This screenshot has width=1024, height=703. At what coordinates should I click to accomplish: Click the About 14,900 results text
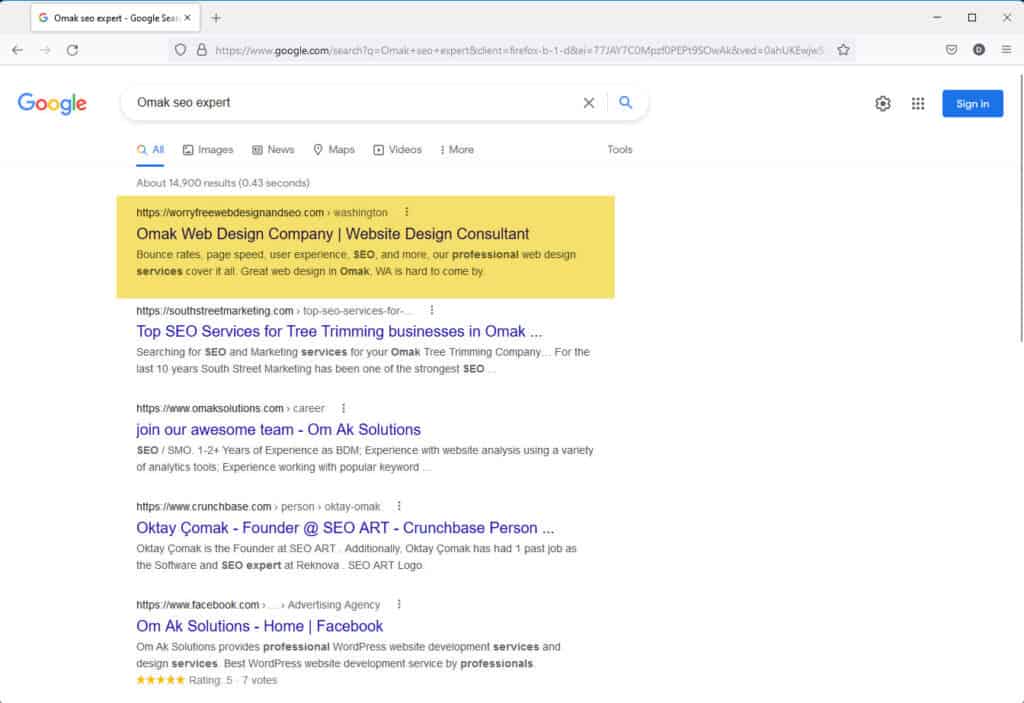[223, 183]
